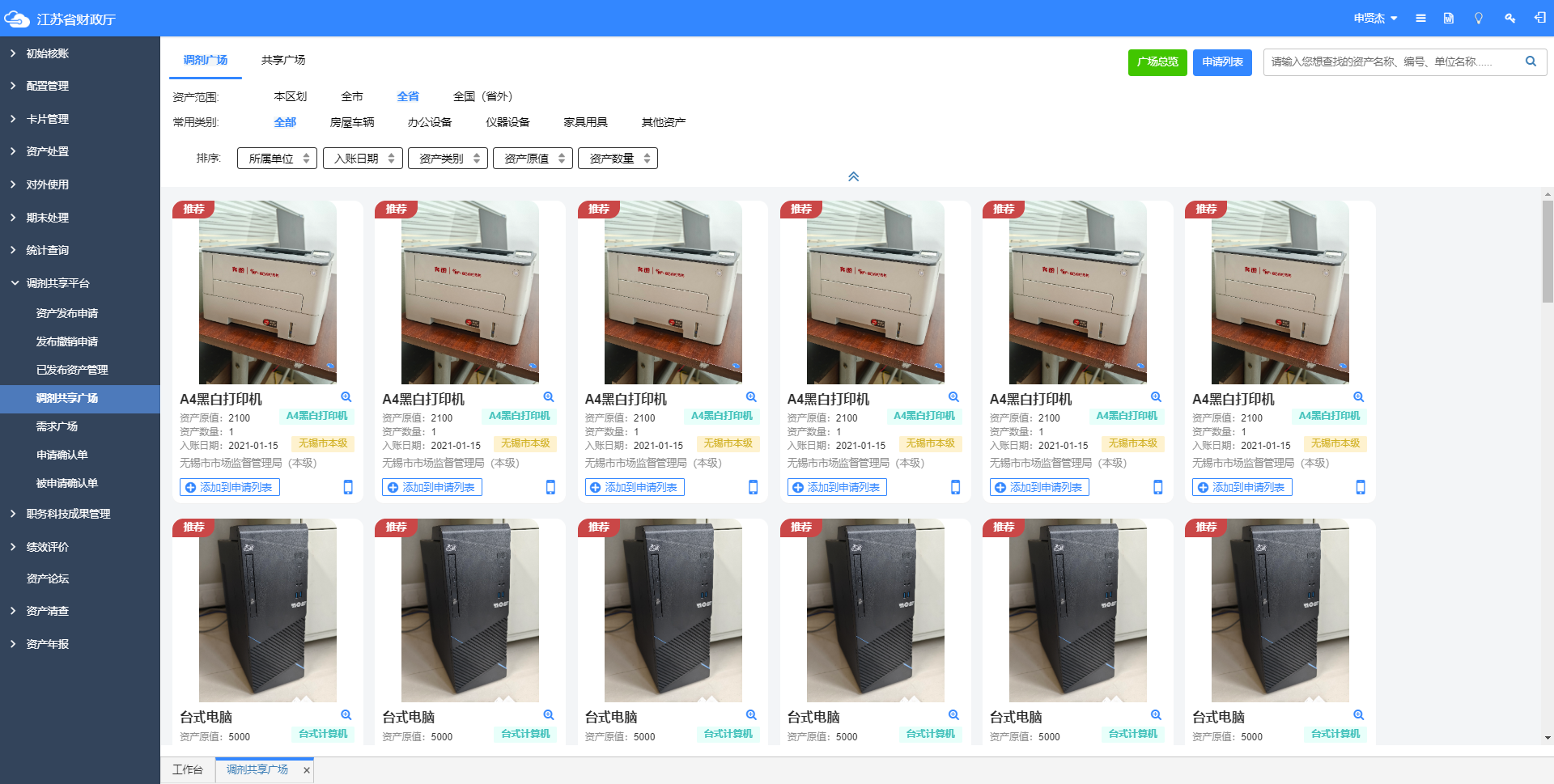Open 需求广场 in the sidebar
This screenshot has height=784, width=1554.
point(57,426)
